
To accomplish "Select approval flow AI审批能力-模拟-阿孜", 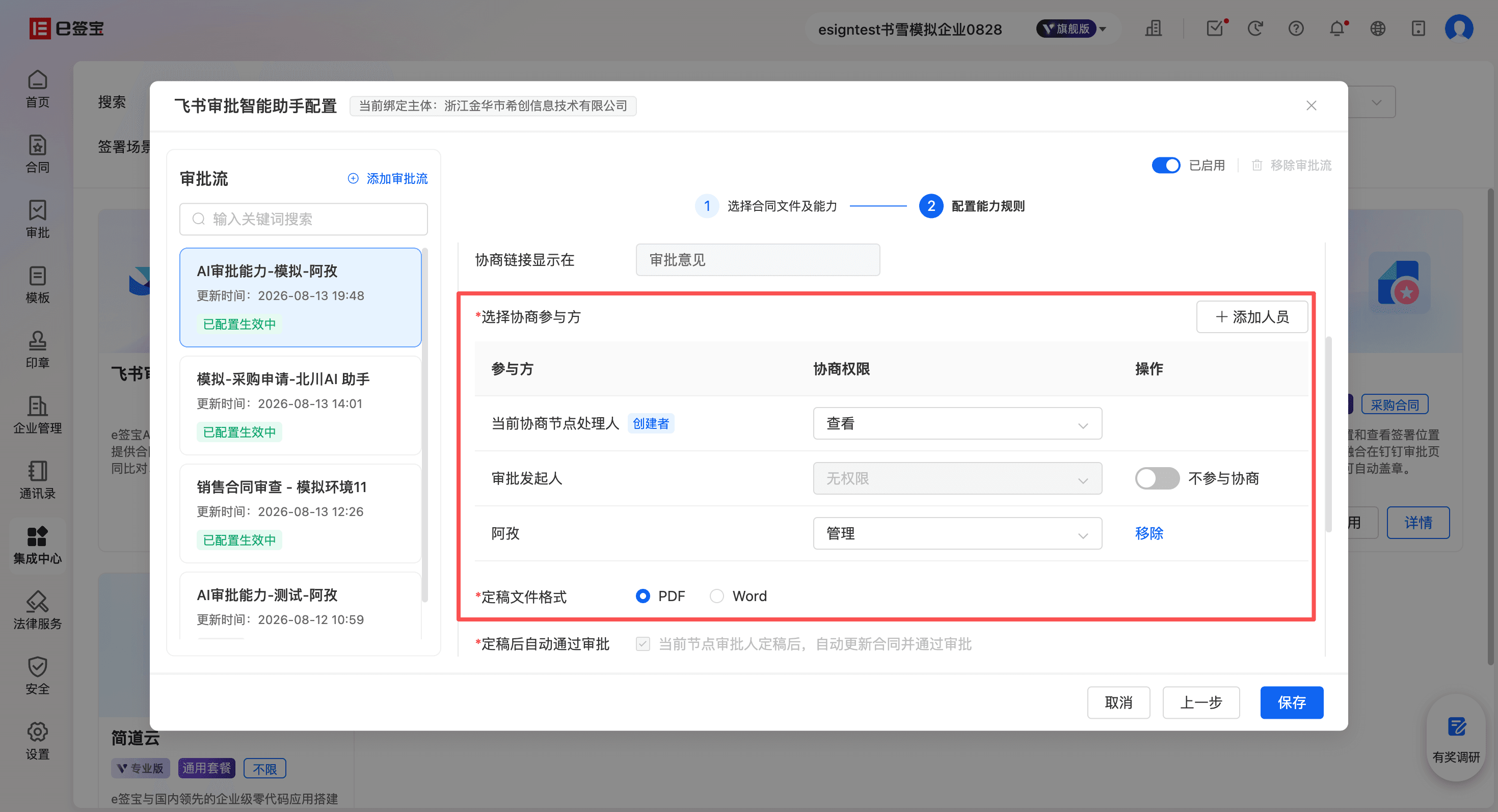I will click(x=300, y=297).
